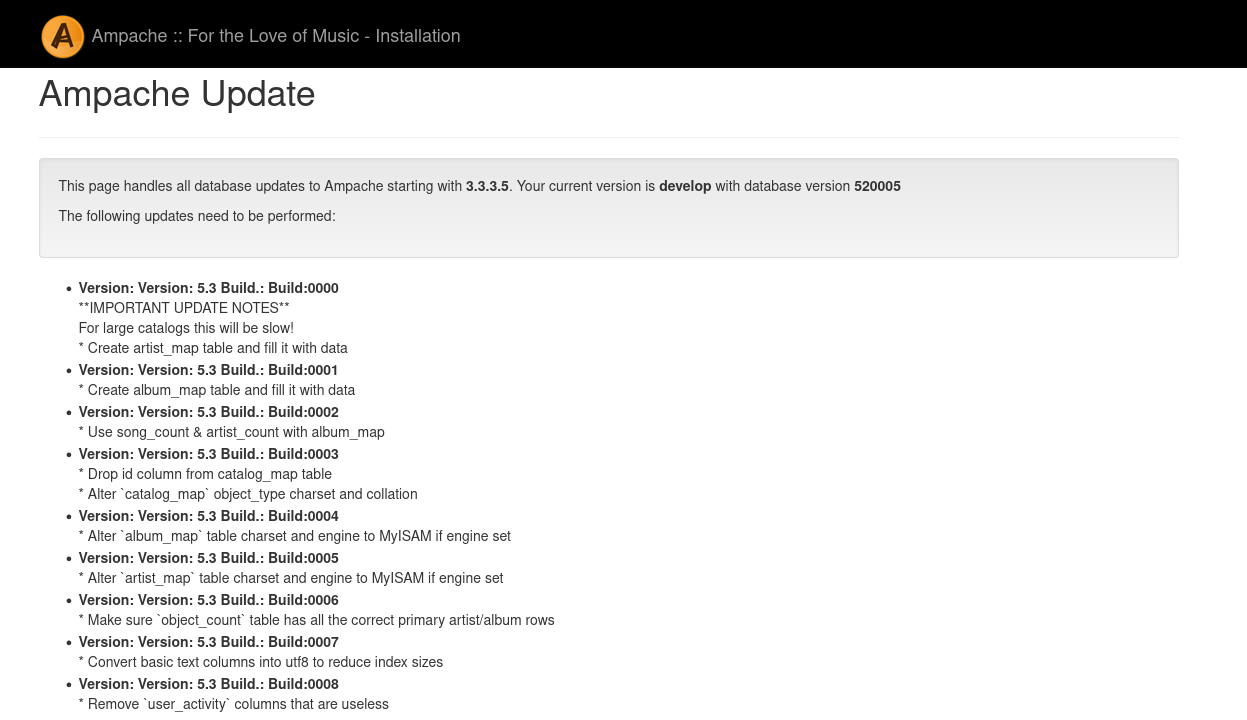The image size is (1247, 720).
Task: Click the orange Ampache logo icon
Action: click(63, 36)
